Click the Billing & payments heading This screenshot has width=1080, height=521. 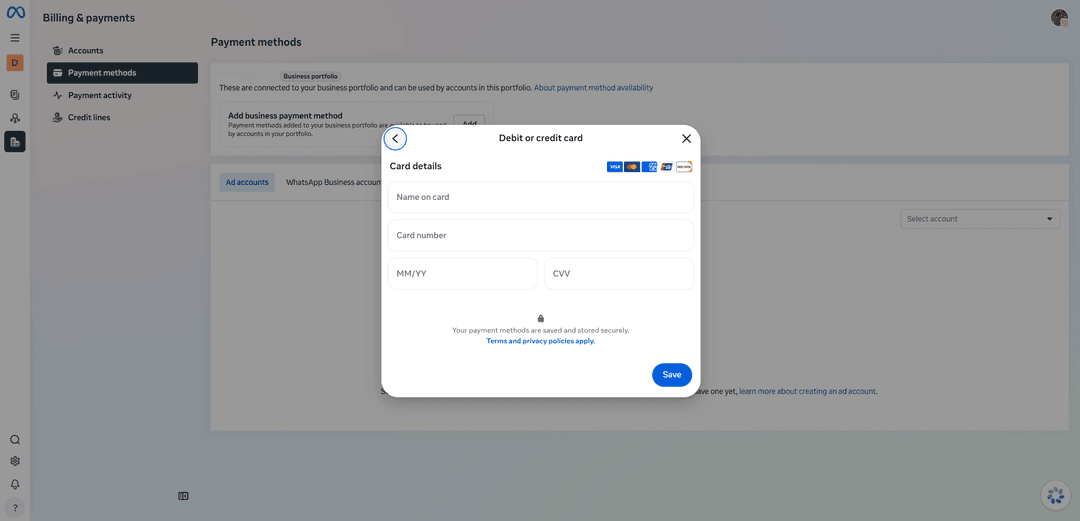pos(89,18)
